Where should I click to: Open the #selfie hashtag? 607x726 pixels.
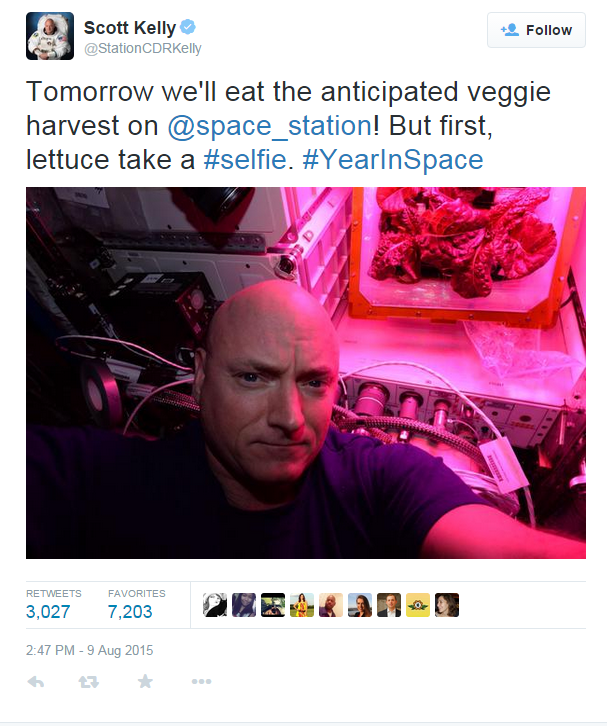[245, 160]
